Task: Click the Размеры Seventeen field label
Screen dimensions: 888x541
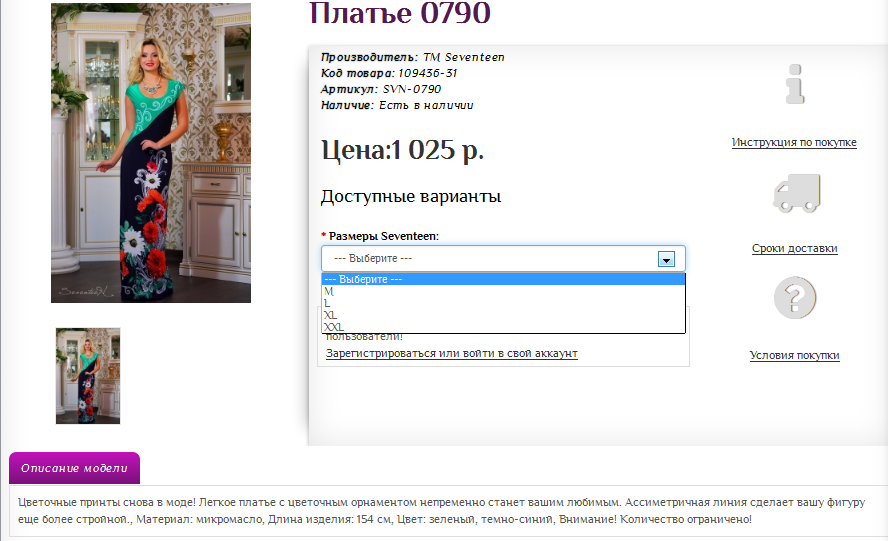Action: click(x=383, y=236)
